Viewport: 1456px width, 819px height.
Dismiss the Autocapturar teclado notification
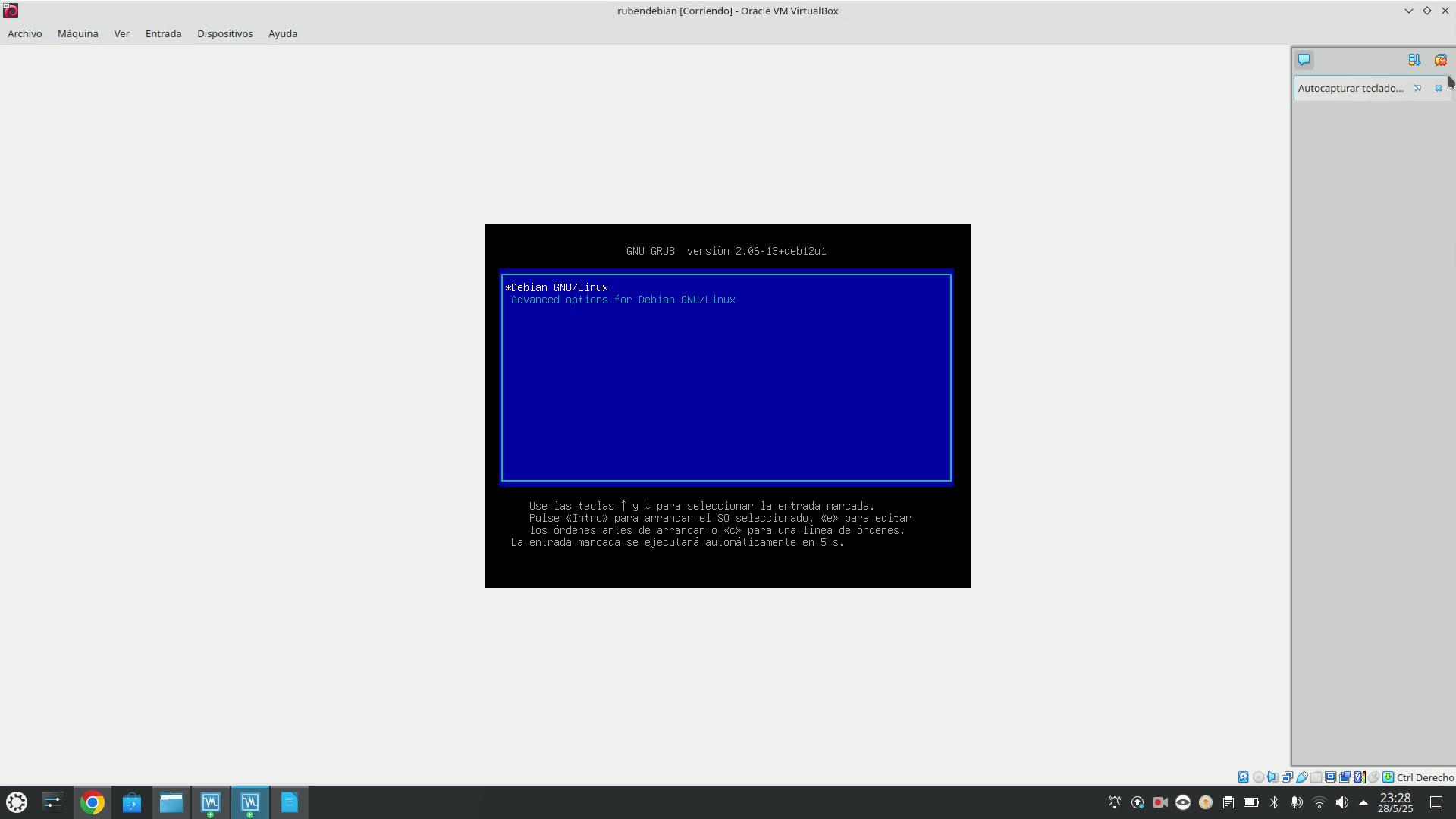(1438, 89)
